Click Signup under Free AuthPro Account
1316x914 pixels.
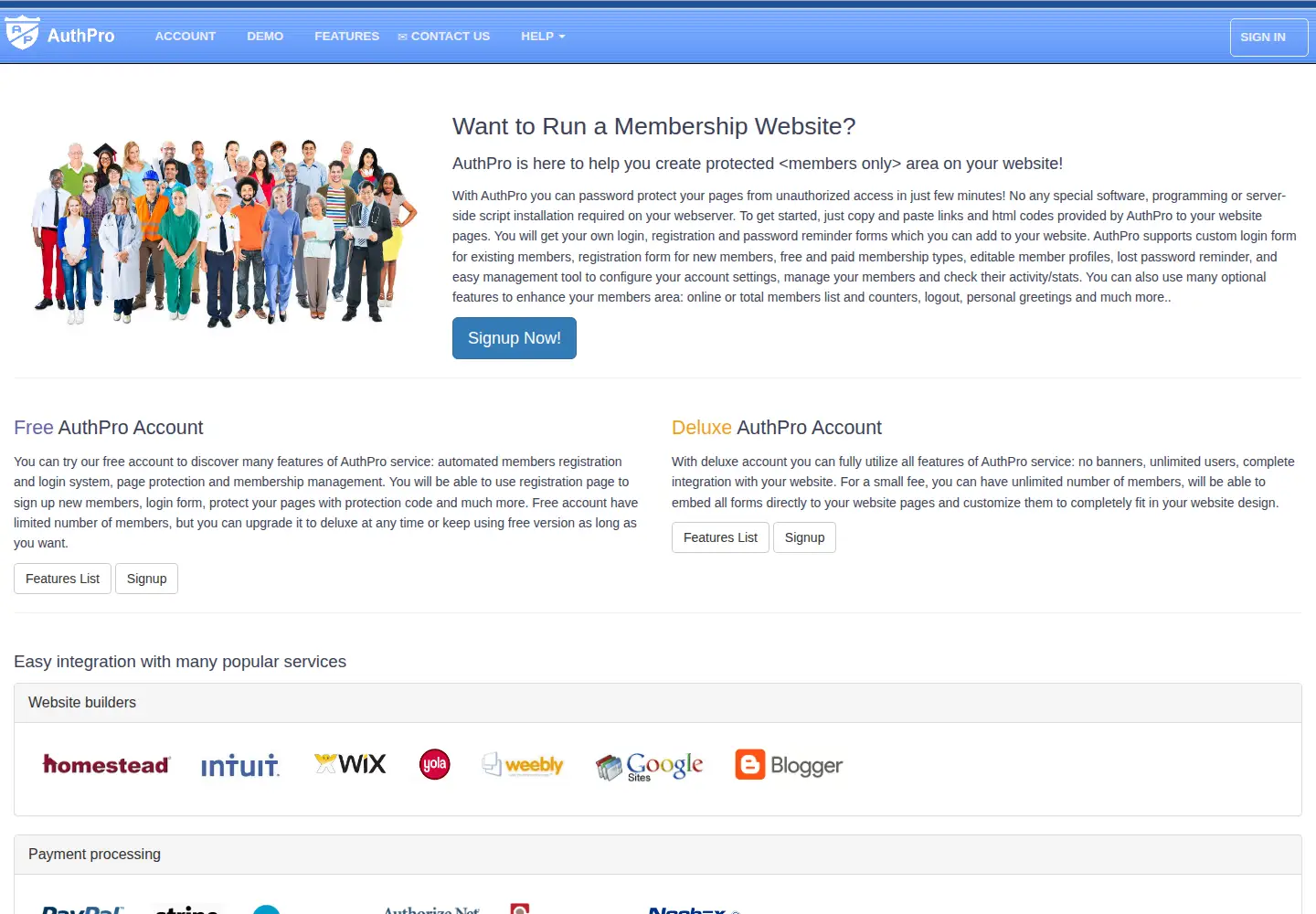pos(147,579)
